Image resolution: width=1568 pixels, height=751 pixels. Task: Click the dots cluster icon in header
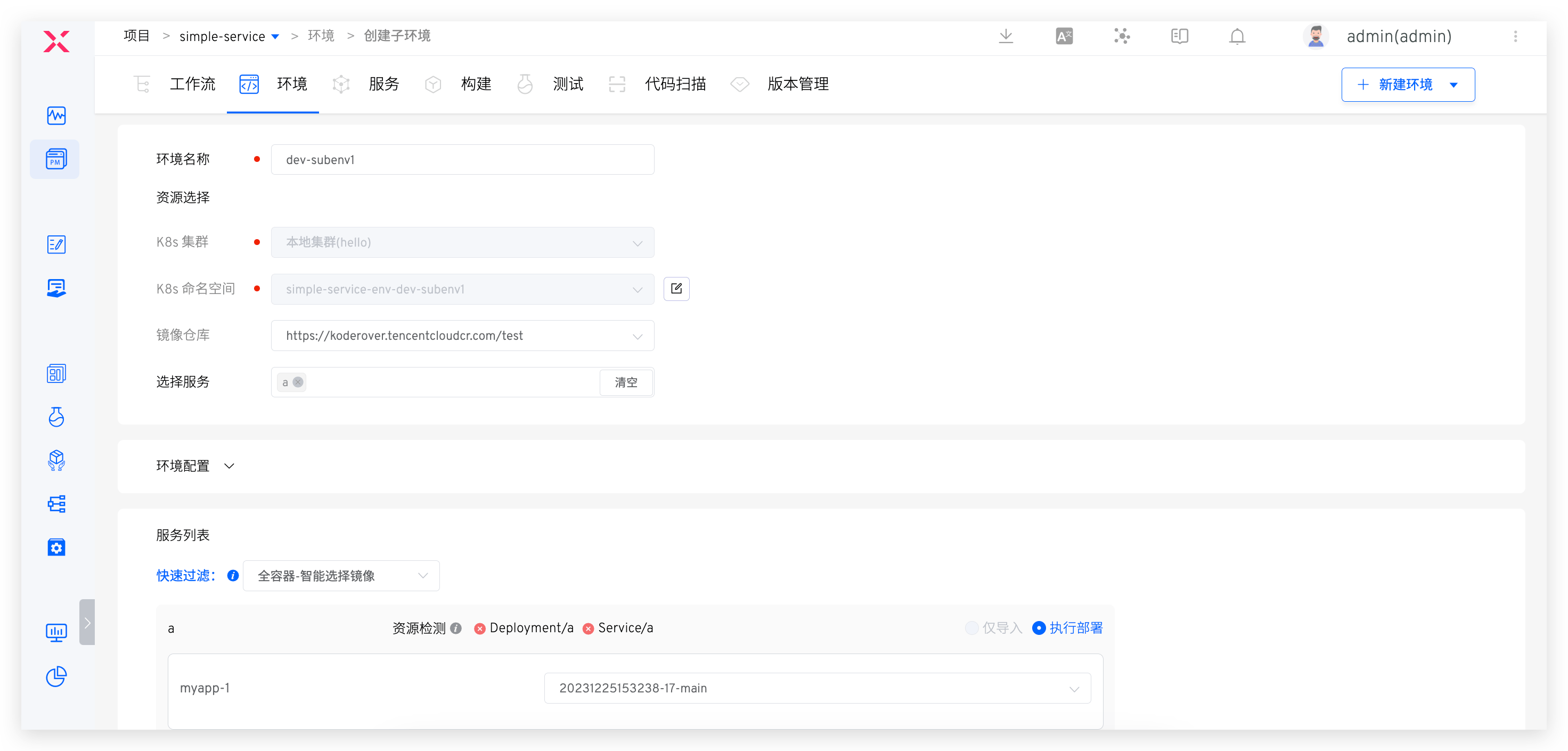coord(1122,36)
